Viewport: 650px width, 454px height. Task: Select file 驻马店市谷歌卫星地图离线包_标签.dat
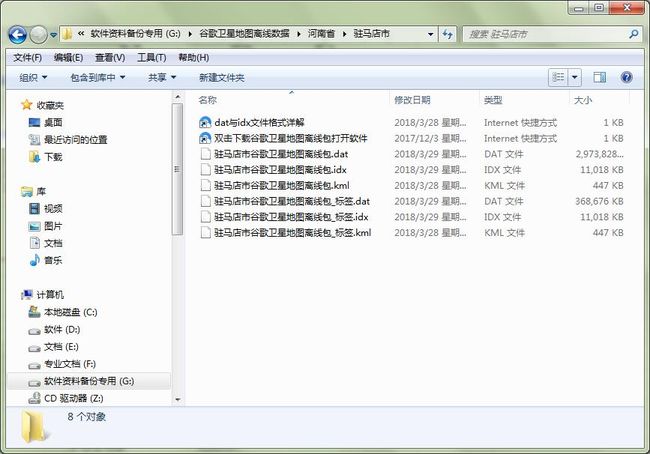[x=292, y=202]
